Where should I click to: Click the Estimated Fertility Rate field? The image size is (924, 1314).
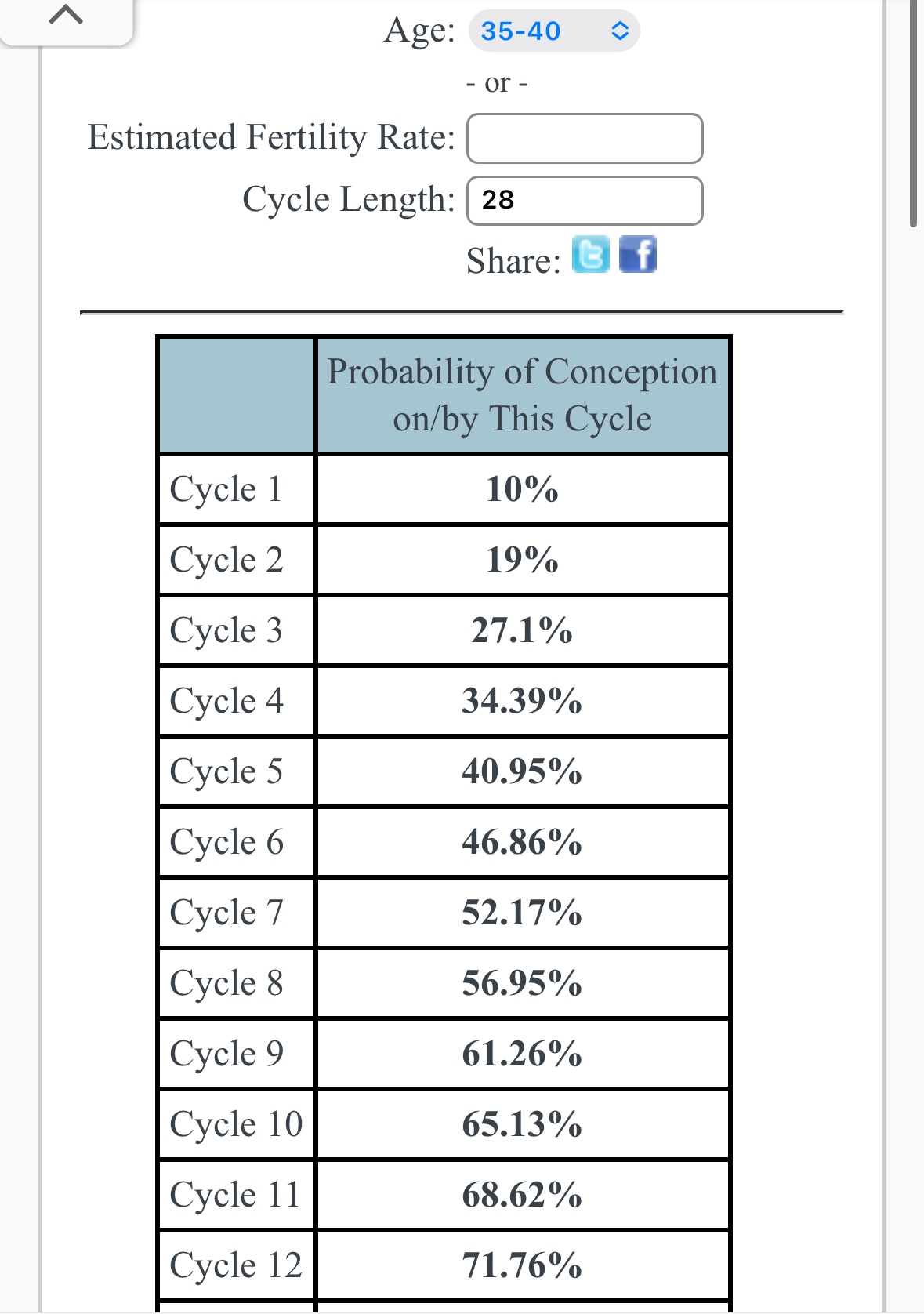point(585,139)
